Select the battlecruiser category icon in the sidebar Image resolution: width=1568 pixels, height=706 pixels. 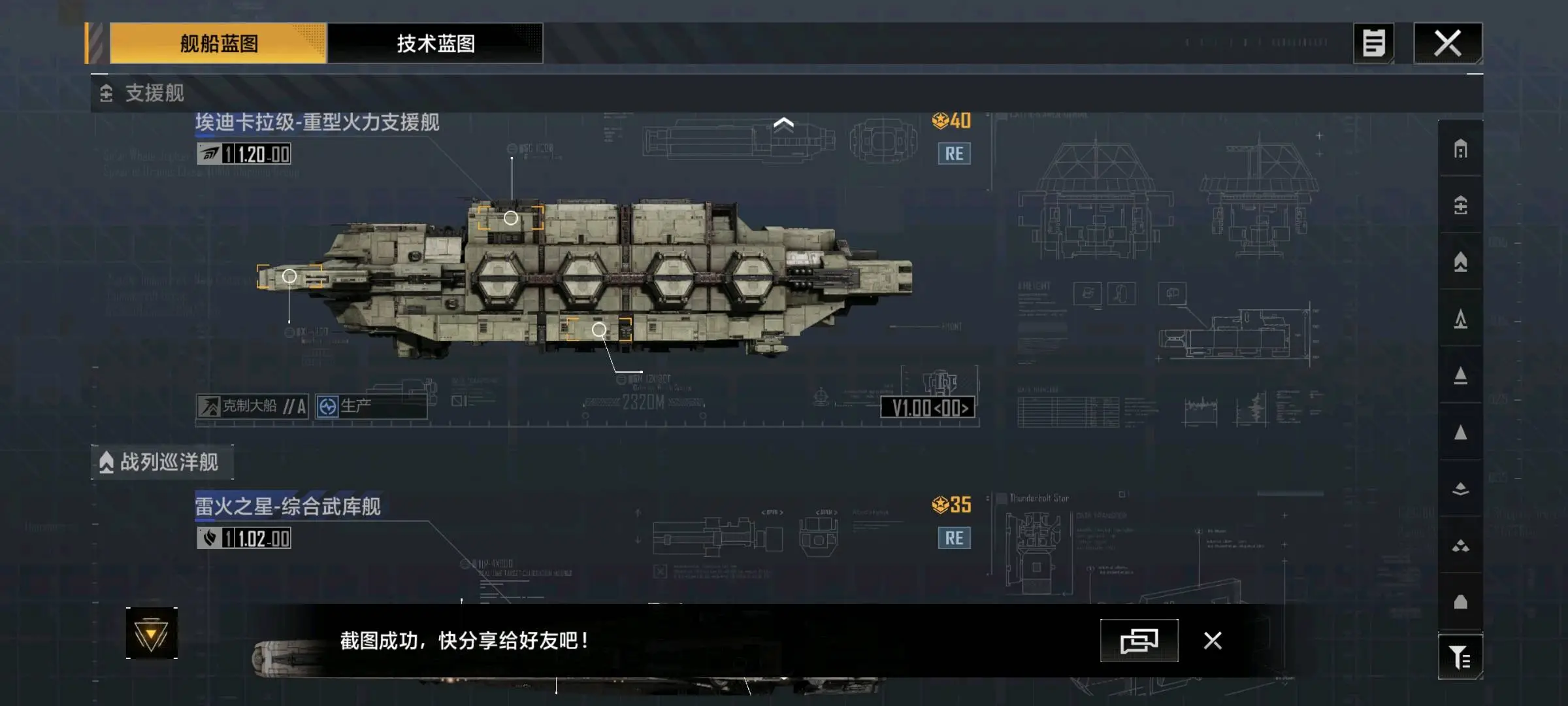pyautogui.click(x=1460, y=262)
